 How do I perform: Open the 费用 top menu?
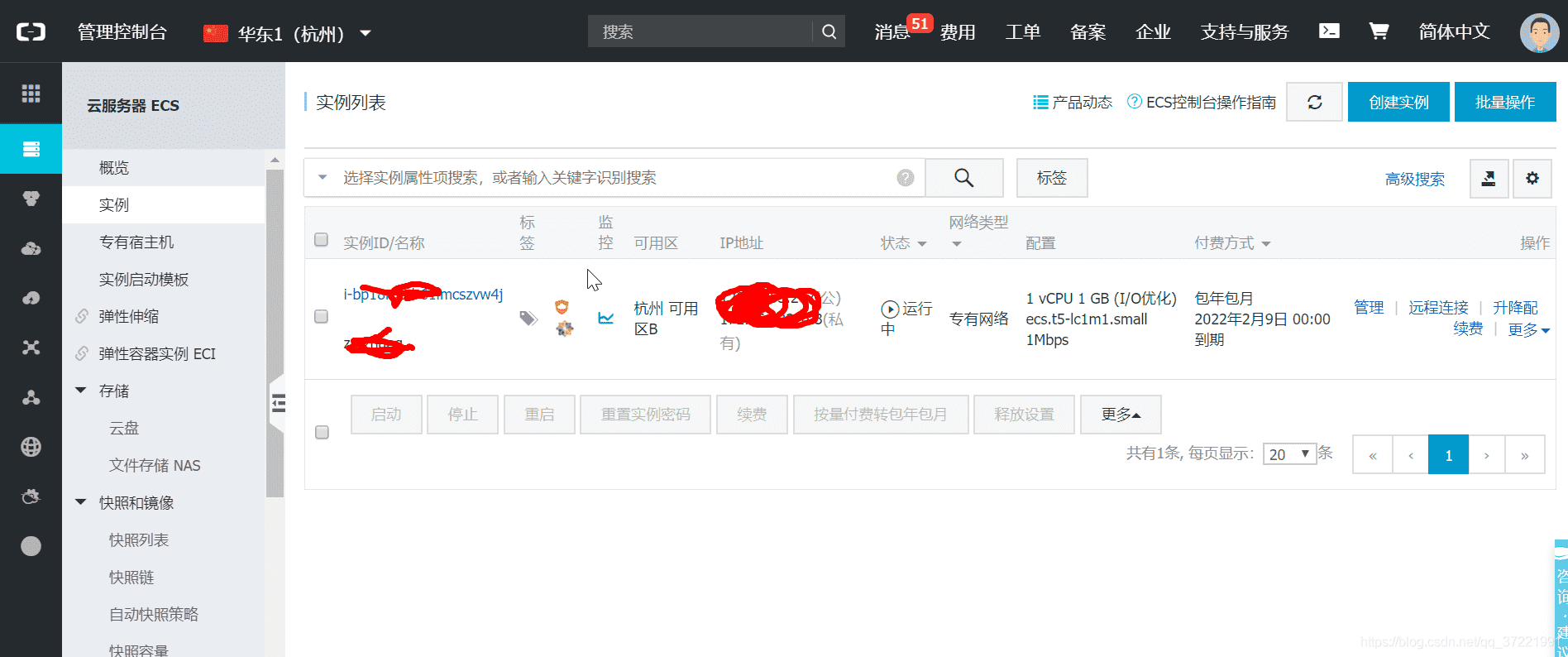pos(958,32)
